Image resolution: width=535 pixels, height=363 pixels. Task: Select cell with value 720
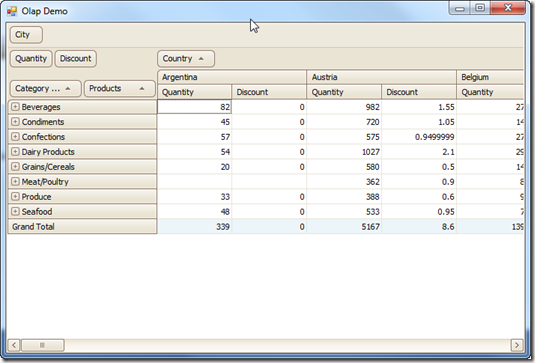[344, 122]
